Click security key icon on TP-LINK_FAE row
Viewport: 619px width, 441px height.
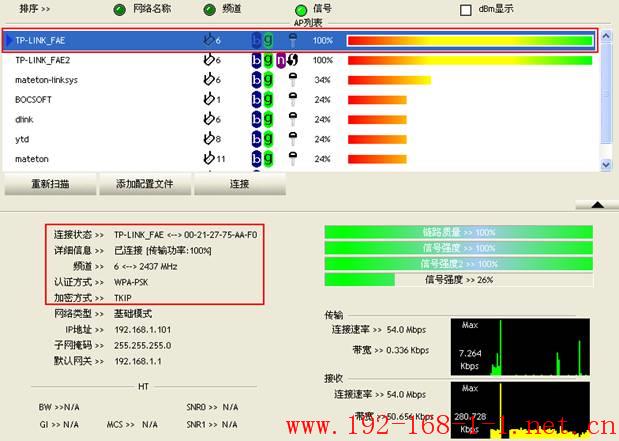click(x=293, y=40)
